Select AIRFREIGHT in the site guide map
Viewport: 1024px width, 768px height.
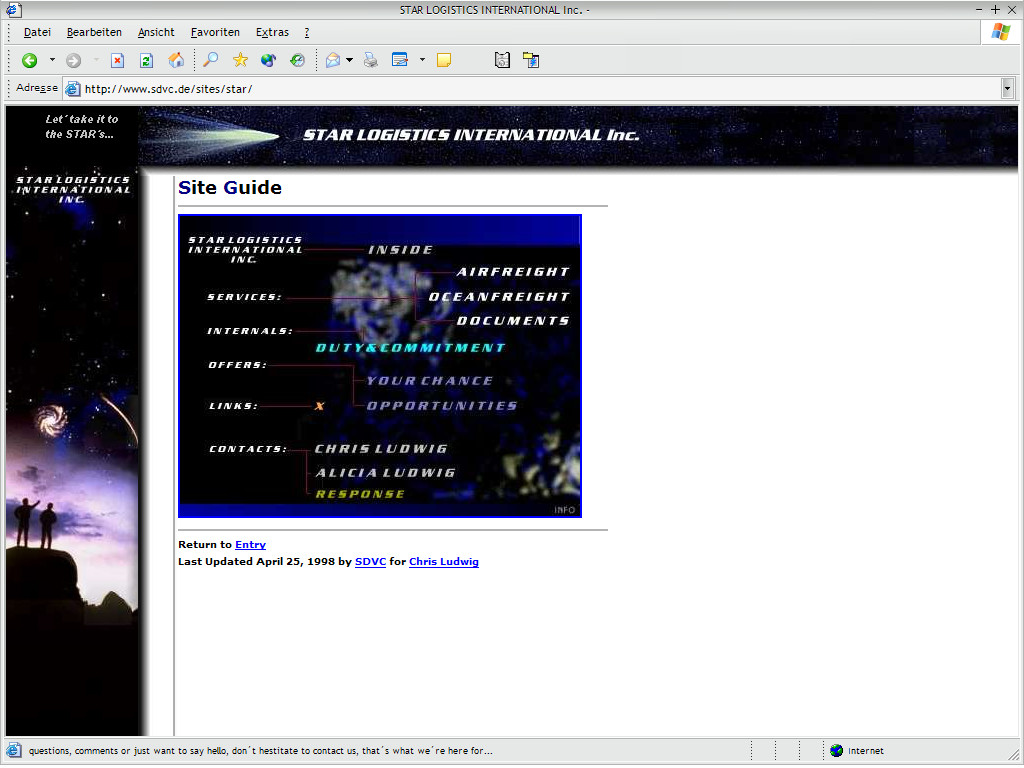(x=512, y=272)
